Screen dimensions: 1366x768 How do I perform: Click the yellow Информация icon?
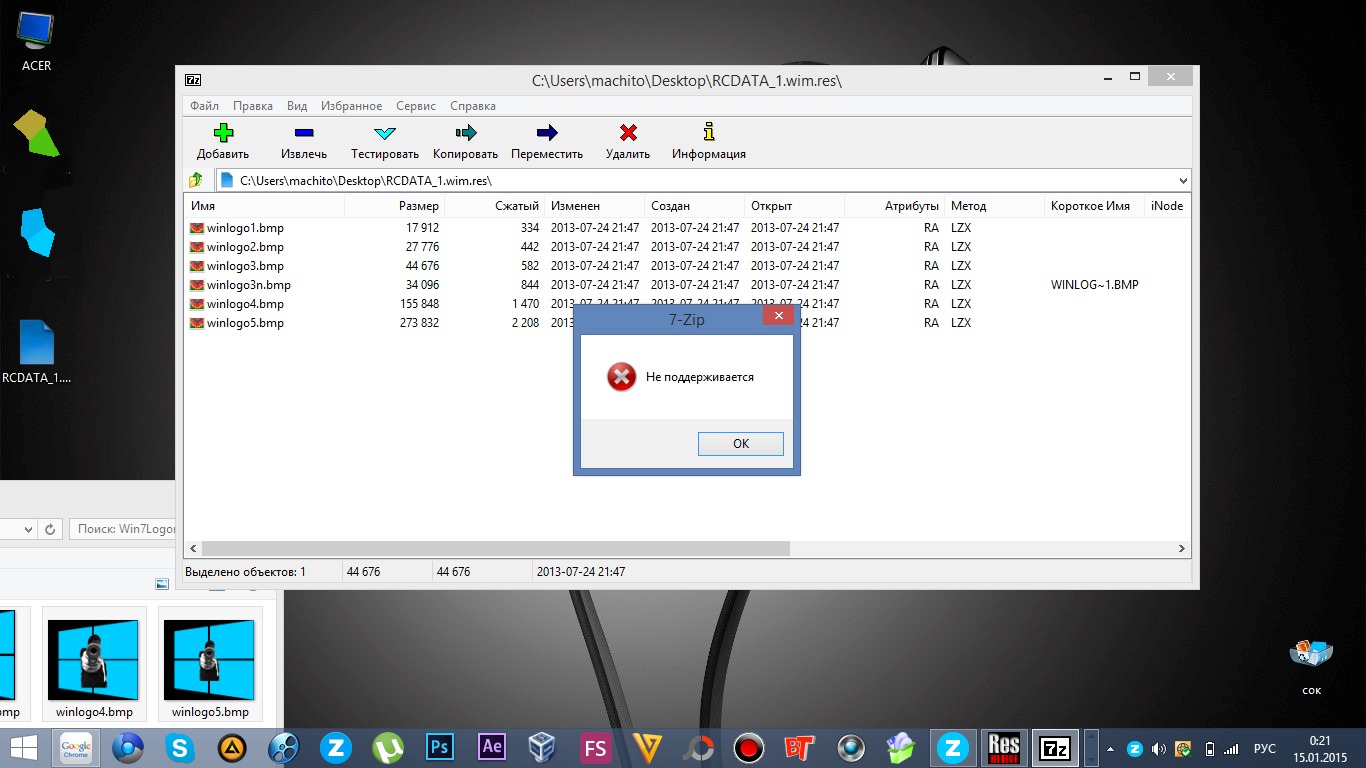point(709,131)
